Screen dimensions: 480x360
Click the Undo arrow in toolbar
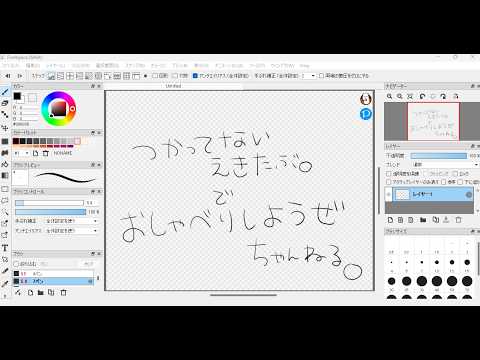[7, 76]
